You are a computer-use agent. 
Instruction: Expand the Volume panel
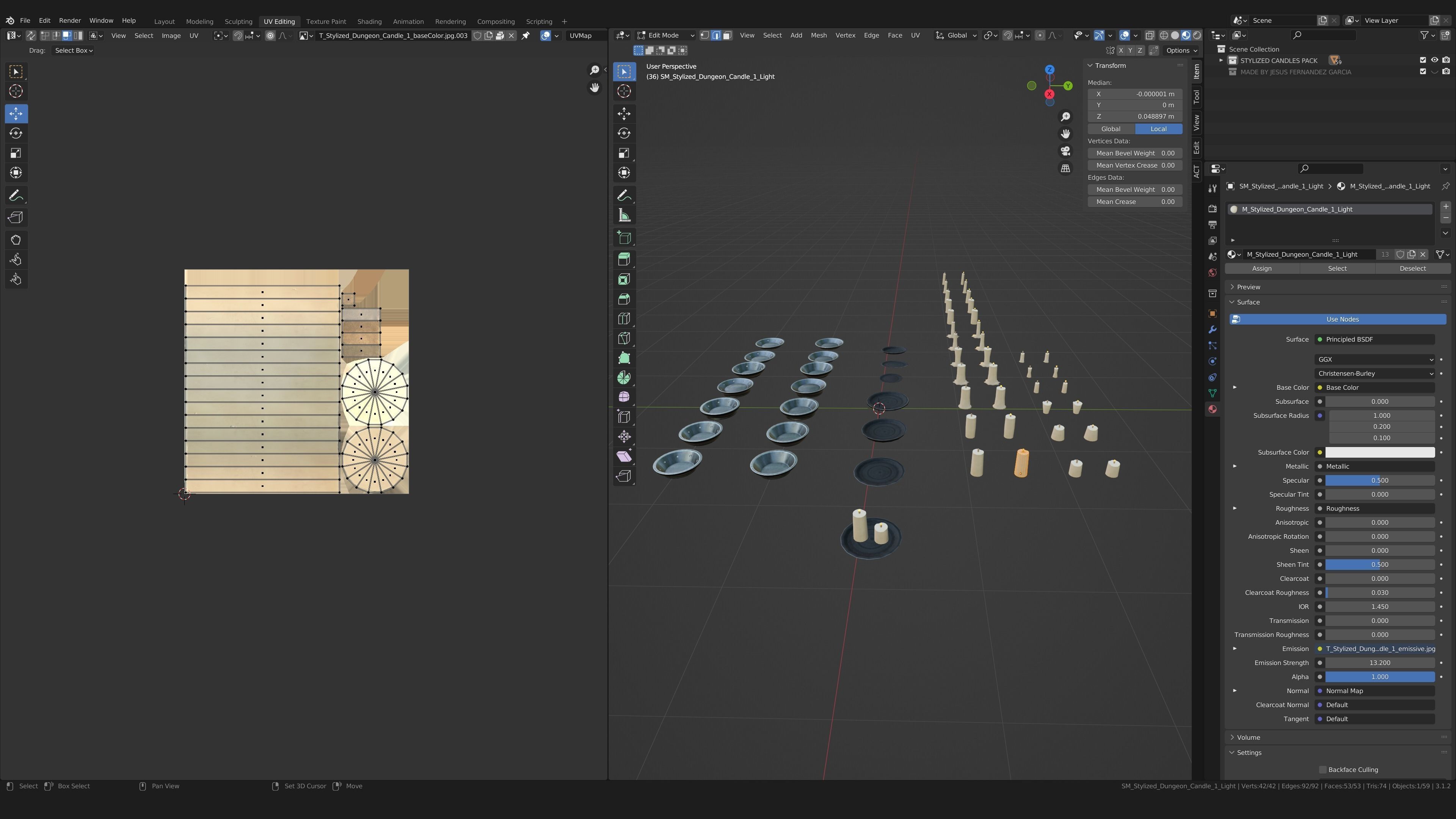coord(1249,737)
